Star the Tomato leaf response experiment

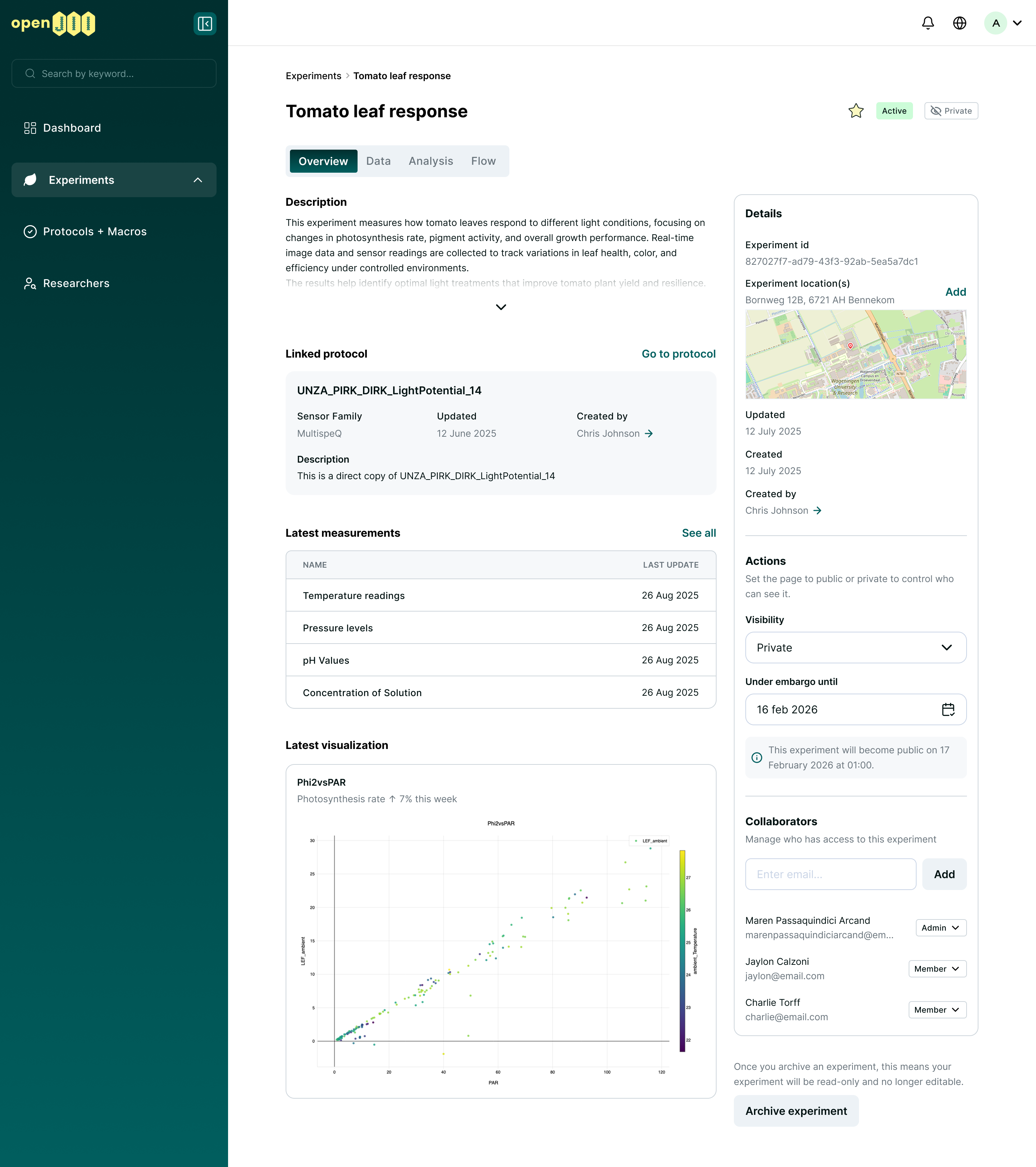pyautogui.click(x=856, y=111)
